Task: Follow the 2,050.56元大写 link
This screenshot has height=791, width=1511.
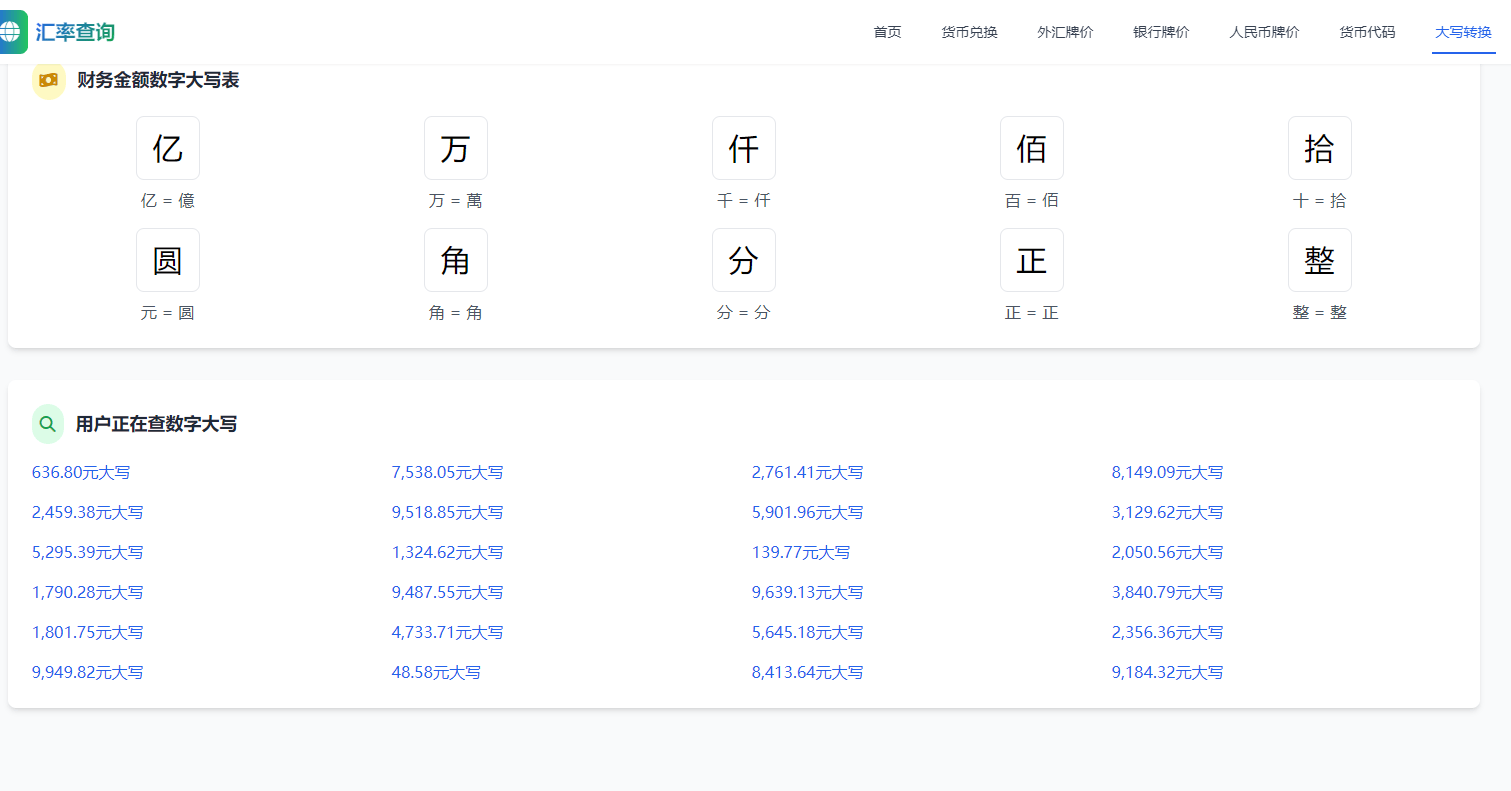Action: click(1168, 552)
